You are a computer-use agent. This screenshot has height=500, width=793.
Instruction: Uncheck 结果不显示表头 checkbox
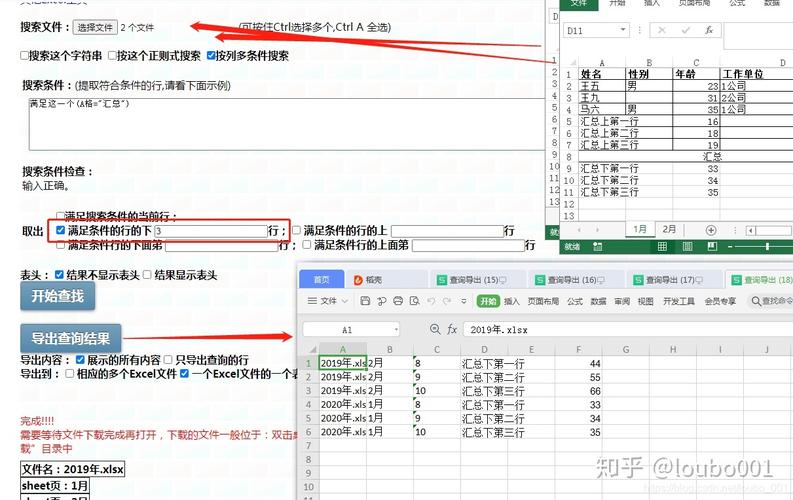click(59, 275)
